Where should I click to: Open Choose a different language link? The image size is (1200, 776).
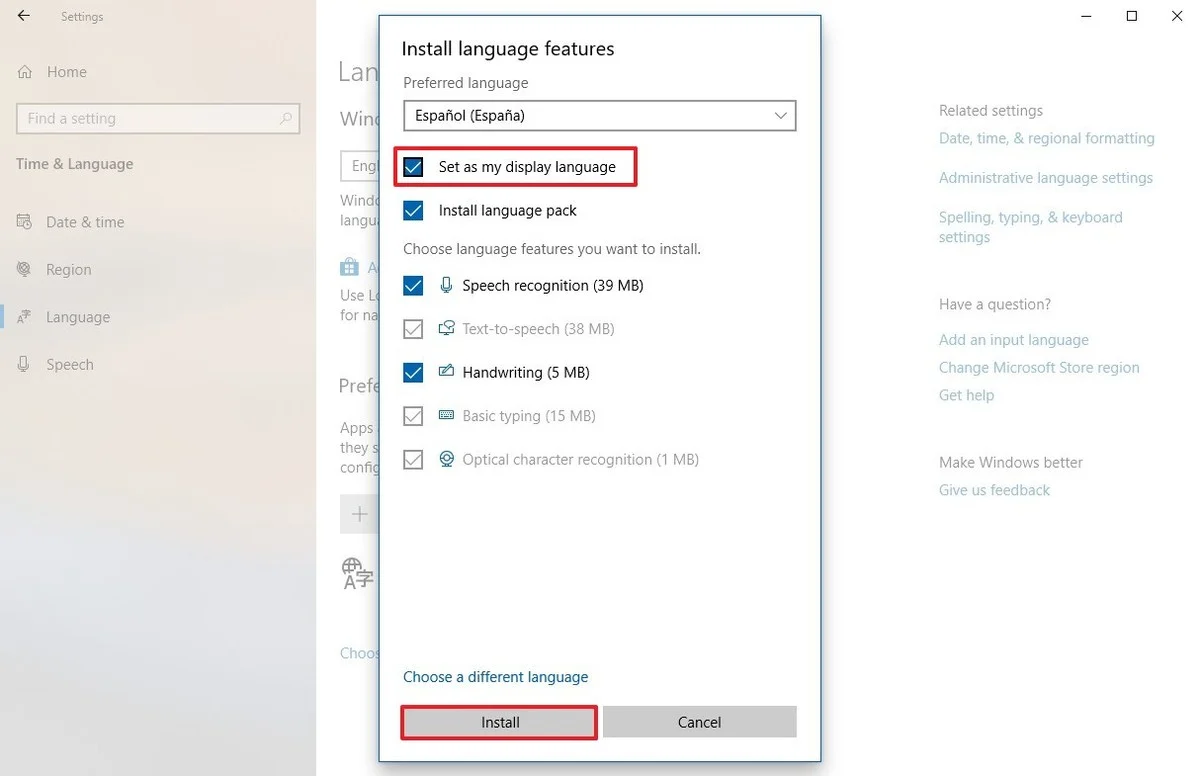coord(495,677)
